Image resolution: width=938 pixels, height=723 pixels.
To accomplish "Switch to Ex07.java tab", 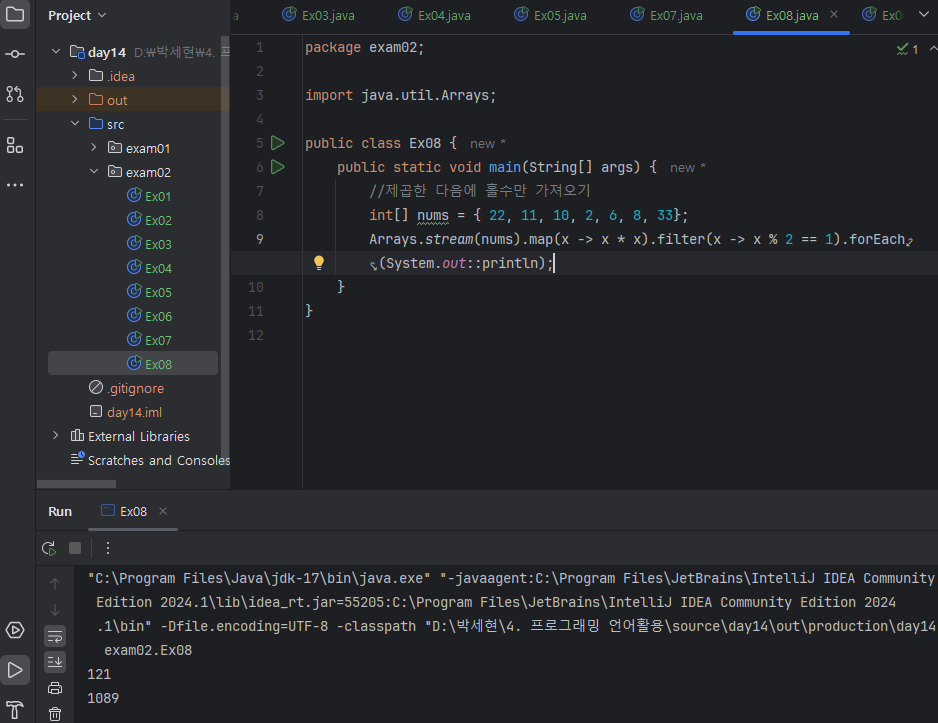I will pos(666,15).
